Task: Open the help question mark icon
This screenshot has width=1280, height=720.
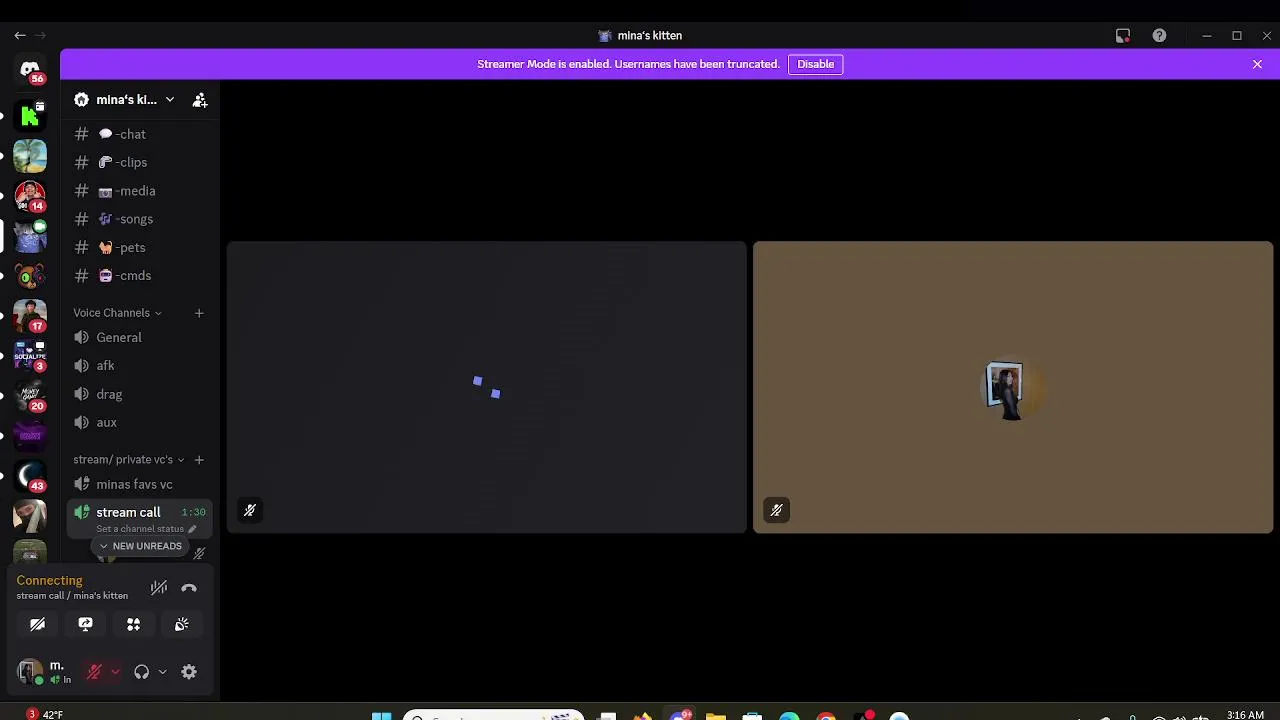Action: point(1159,35)
